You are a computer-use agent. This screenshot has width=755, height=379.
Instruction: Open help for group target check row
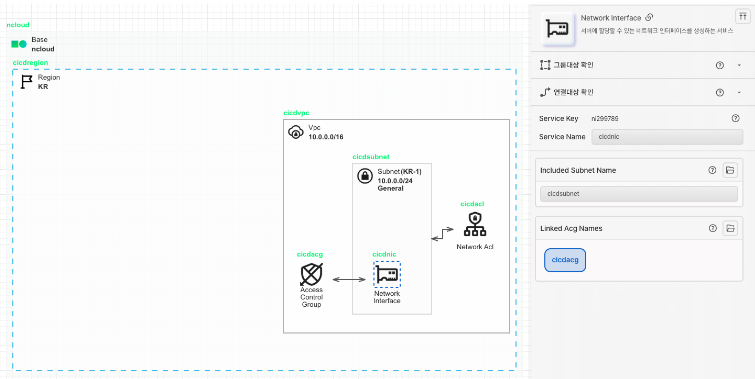click(x=720, y=65)
